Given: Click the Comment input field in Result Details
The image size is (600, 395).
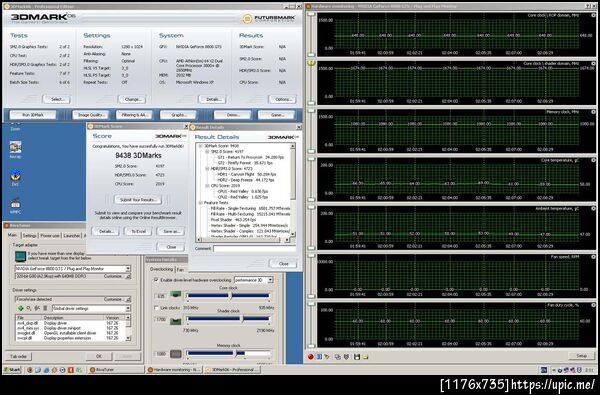Looking at the screenshot, I should 254,249.
